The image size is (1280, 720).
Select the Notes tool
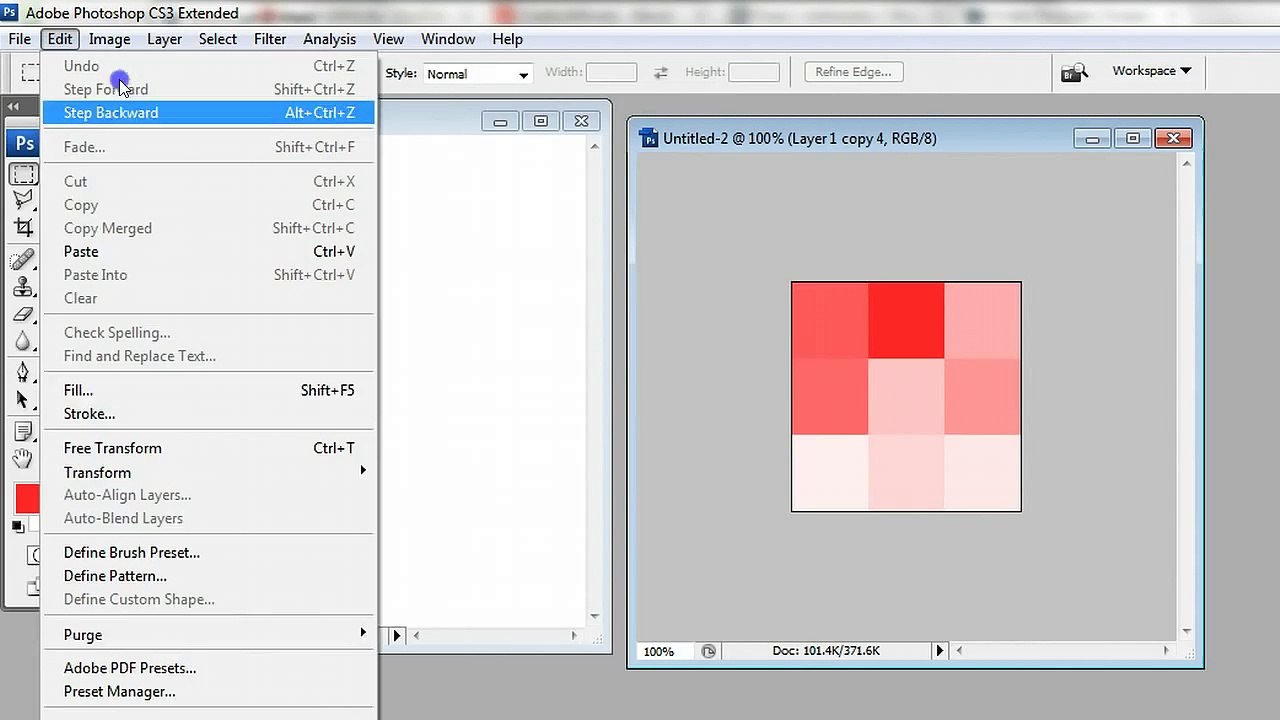[23, 432]
